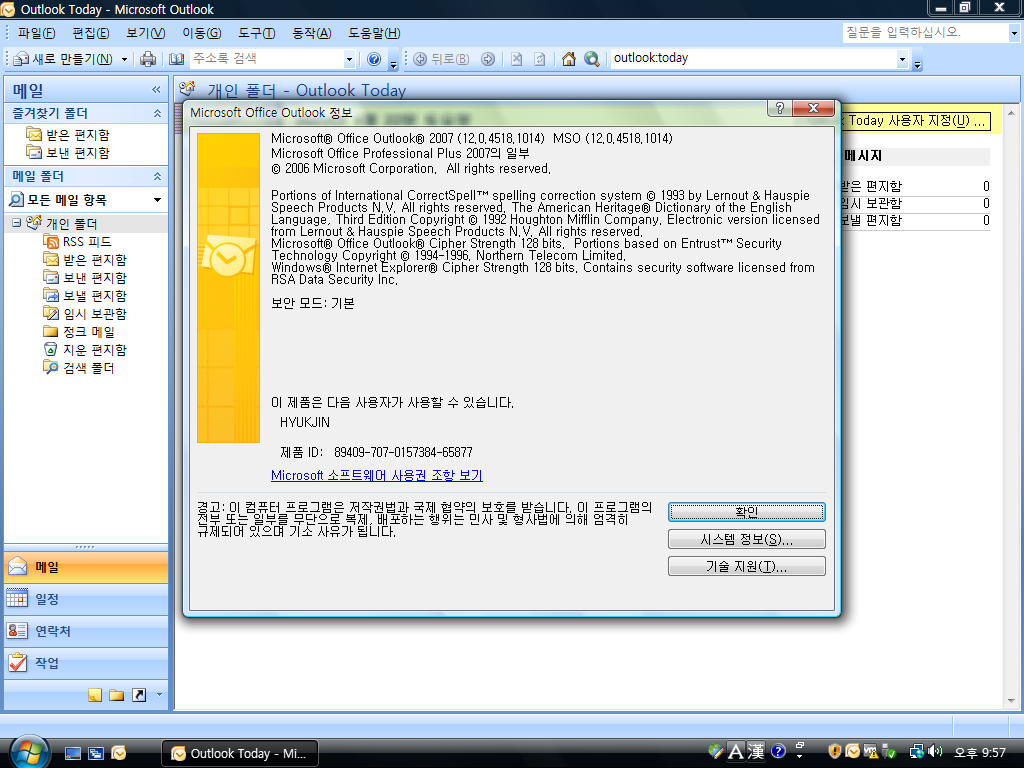Open outlook:today address dropdown arrow
The width and height of the screenshot is (1024, 768).
click(902, 59)
